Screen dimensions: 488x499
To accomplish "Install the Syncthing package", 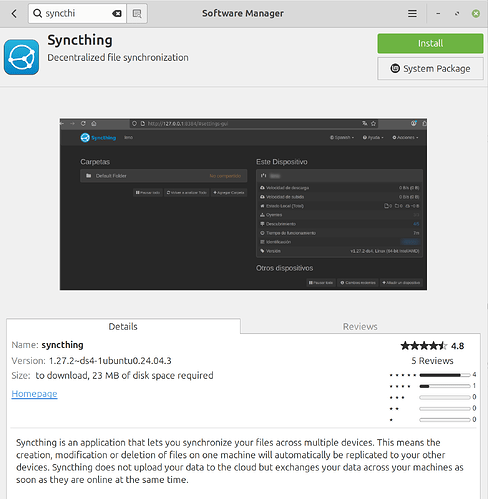I will click(430, 43).
